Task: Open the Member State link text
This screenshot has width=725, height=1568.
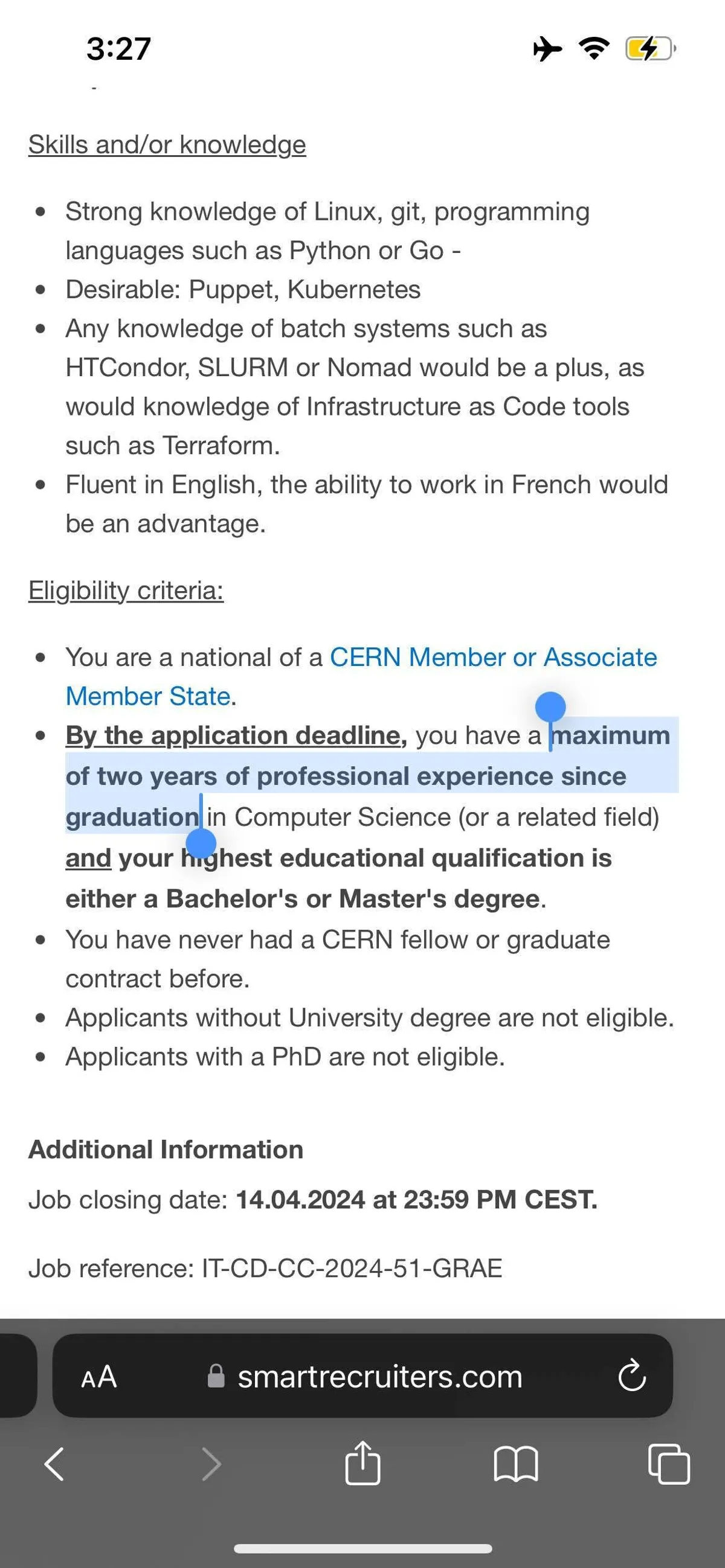Action: (148, 696)
